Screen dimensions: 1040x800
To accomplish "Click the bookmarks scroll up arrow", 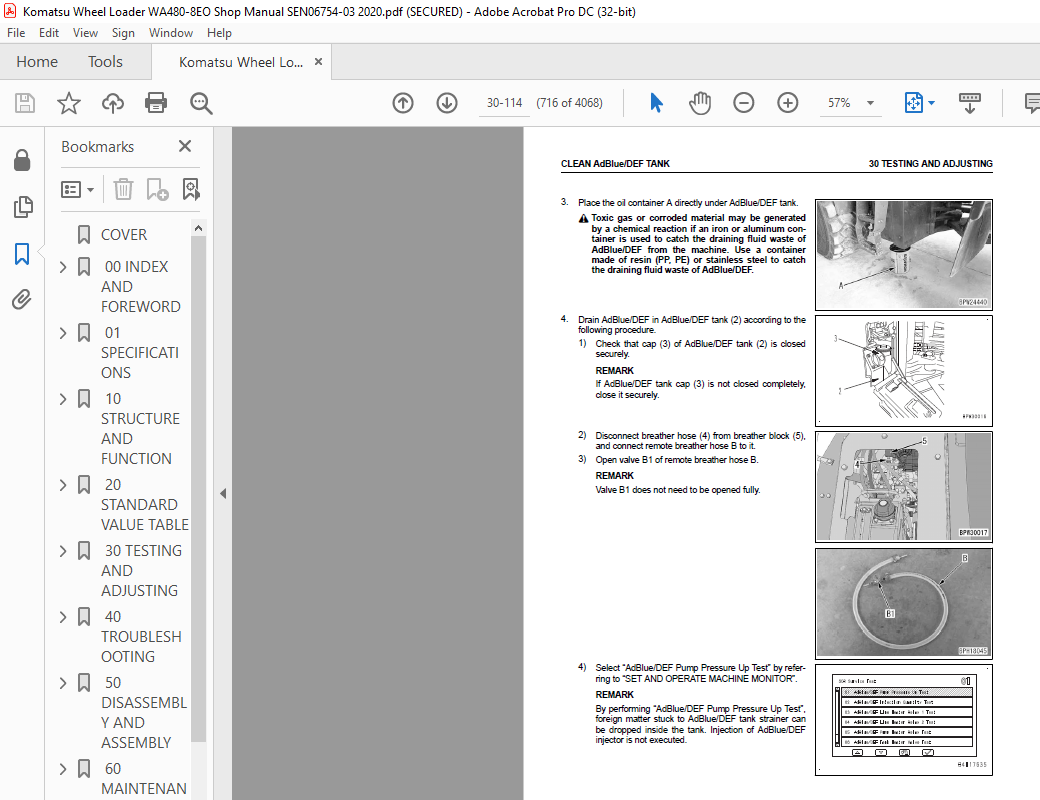I will [x=198, y=228].
